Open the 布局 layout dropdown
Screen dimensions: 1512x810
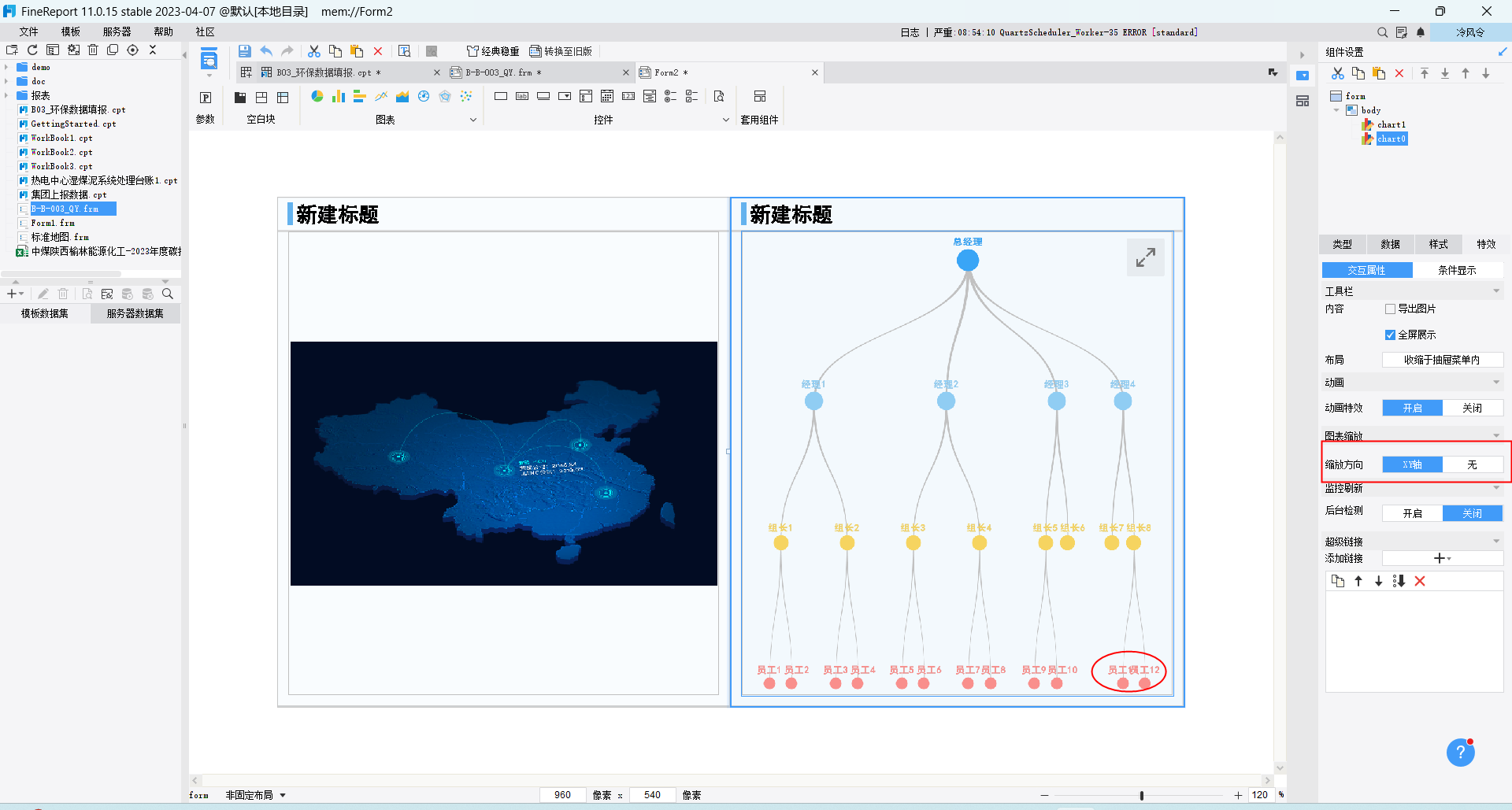point(1443,360)
